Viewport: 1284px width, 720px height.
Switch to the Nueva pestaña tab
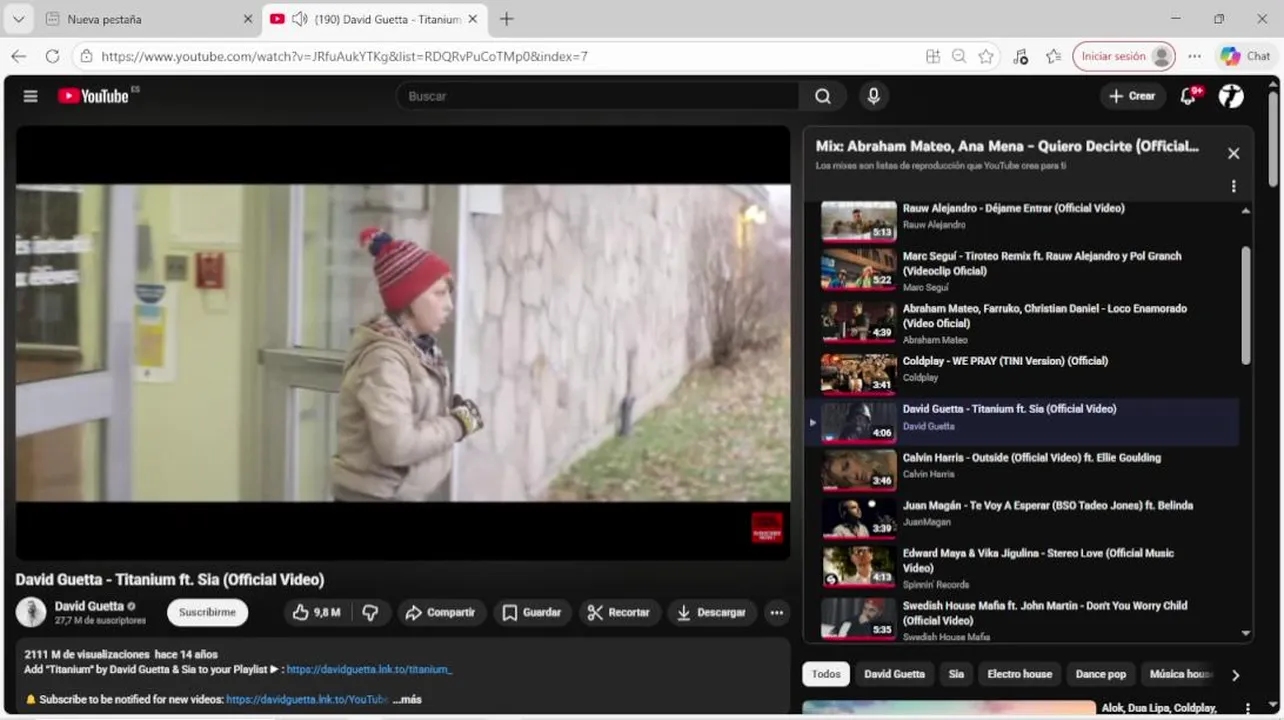click(148, 19)
